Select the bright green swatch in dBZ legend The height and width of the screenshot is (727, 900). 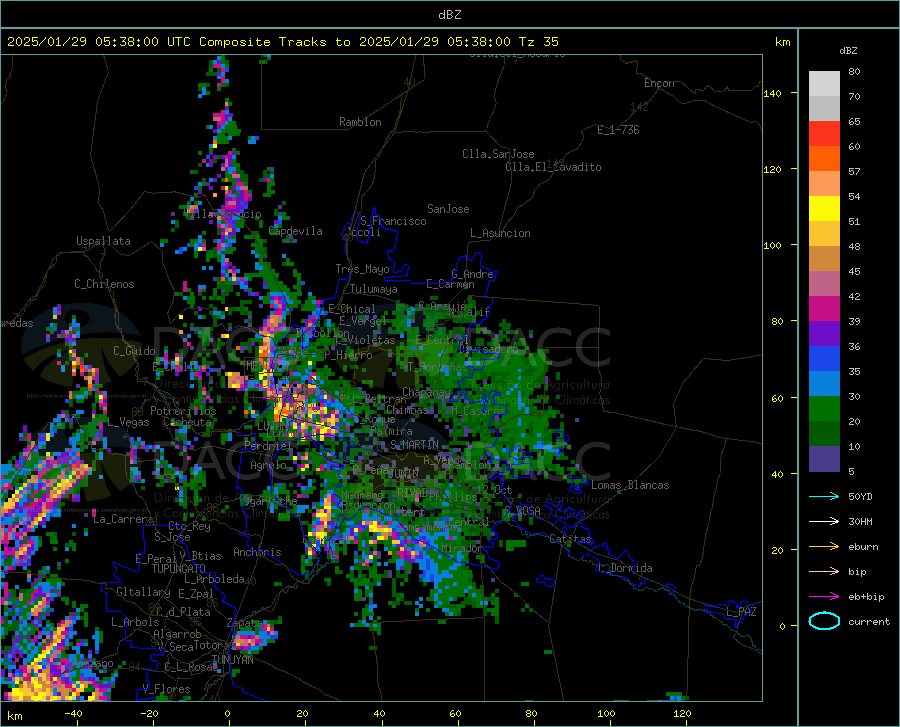(824, 409)
